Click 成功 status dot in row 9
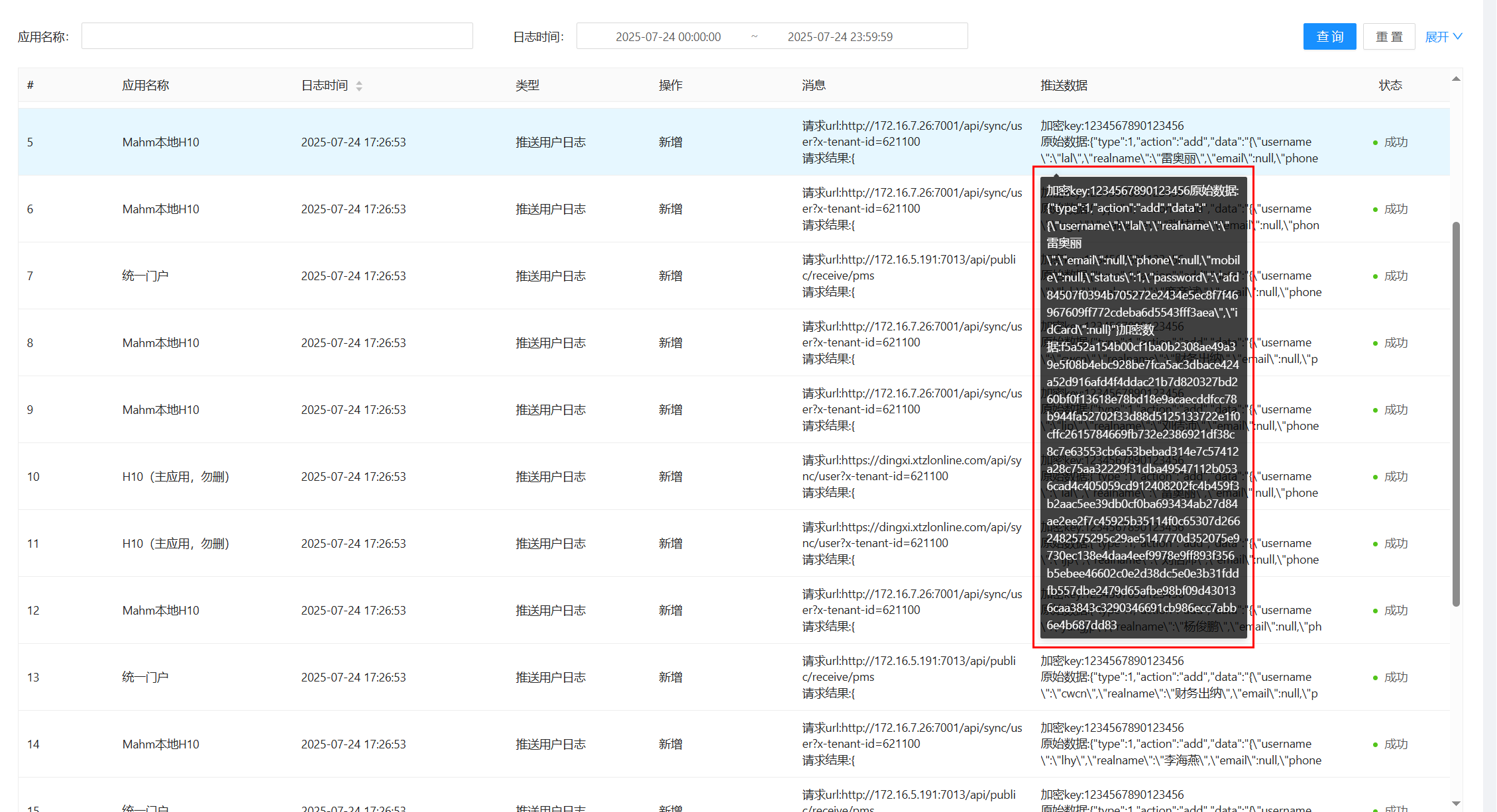The image size is (1497, 812). point(1375,410)
